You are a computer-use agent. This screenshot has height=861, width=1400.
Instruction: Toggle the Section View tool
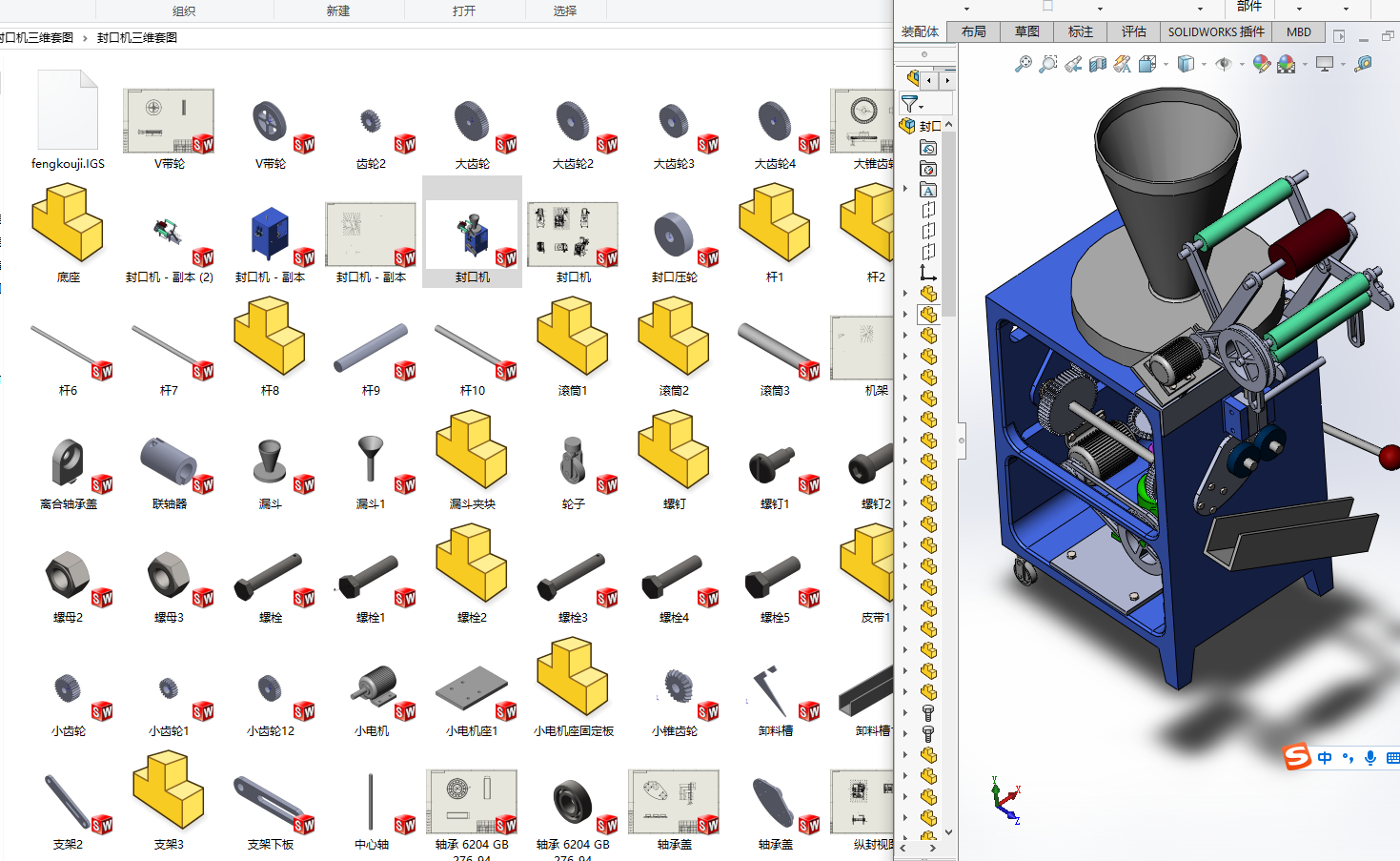coord(1098,64)
